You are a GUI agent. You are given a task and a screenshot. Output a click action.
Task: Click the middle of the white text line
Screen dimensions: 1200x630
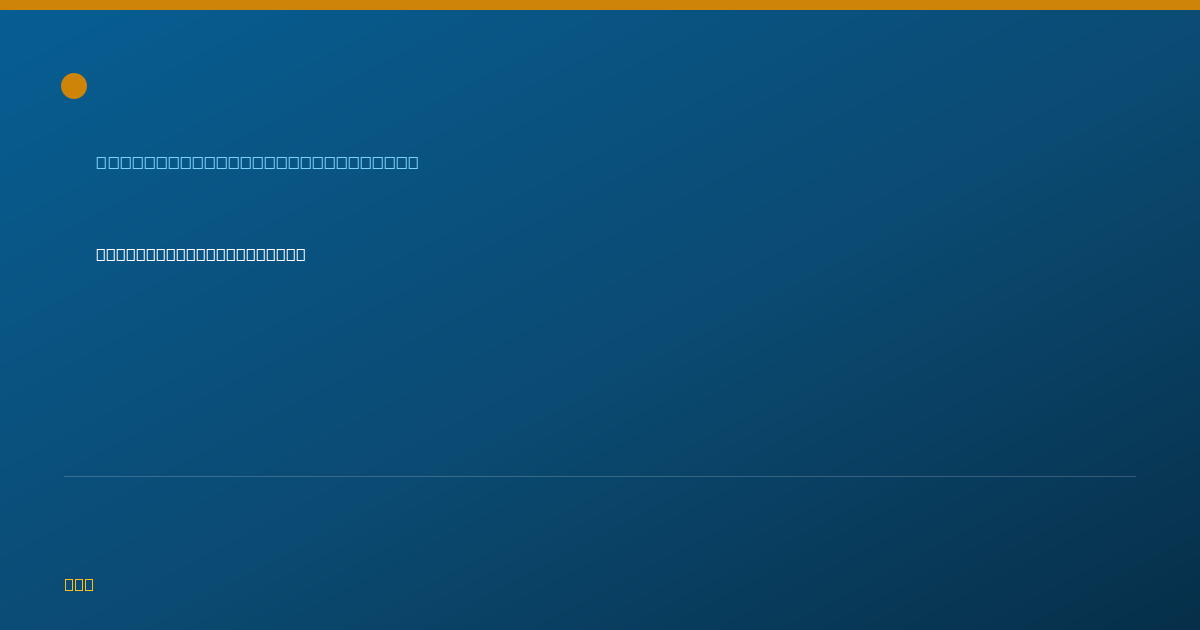pos(201,254)
